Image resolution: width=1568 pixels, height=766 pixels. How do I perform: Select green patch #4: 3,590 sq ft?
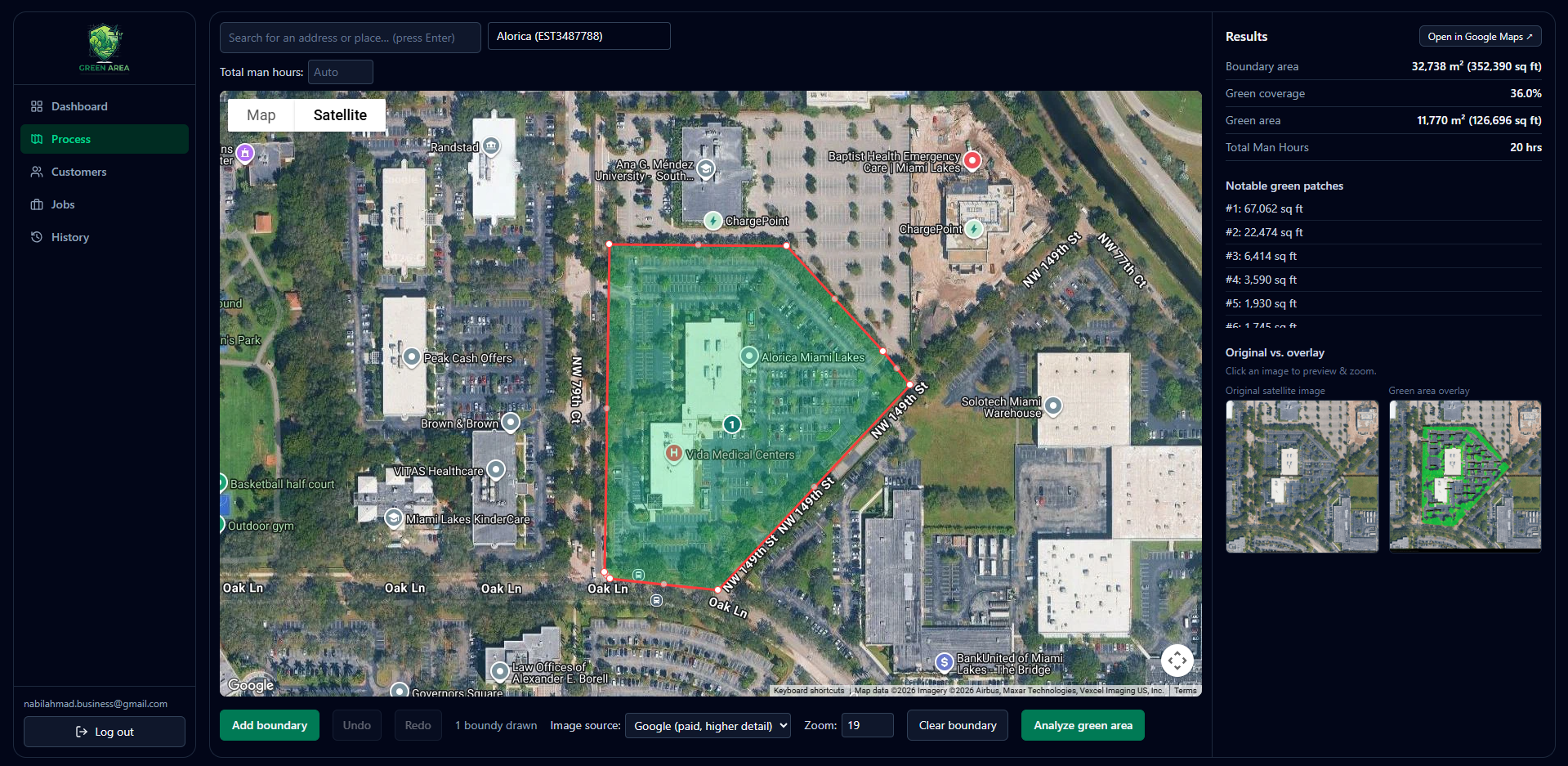1383,280
